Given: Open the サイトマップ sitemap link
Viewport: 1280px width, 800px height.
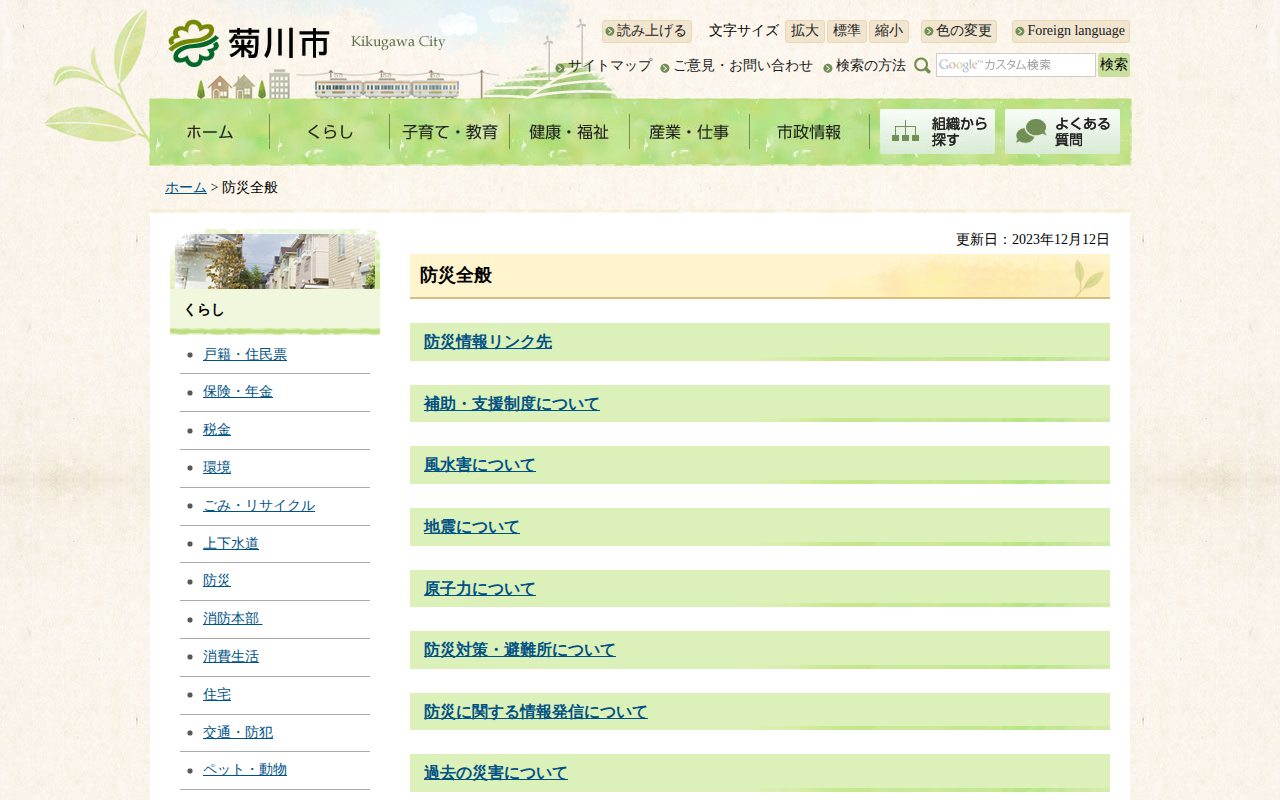Looking at the screenshot, I should [604, 66].
